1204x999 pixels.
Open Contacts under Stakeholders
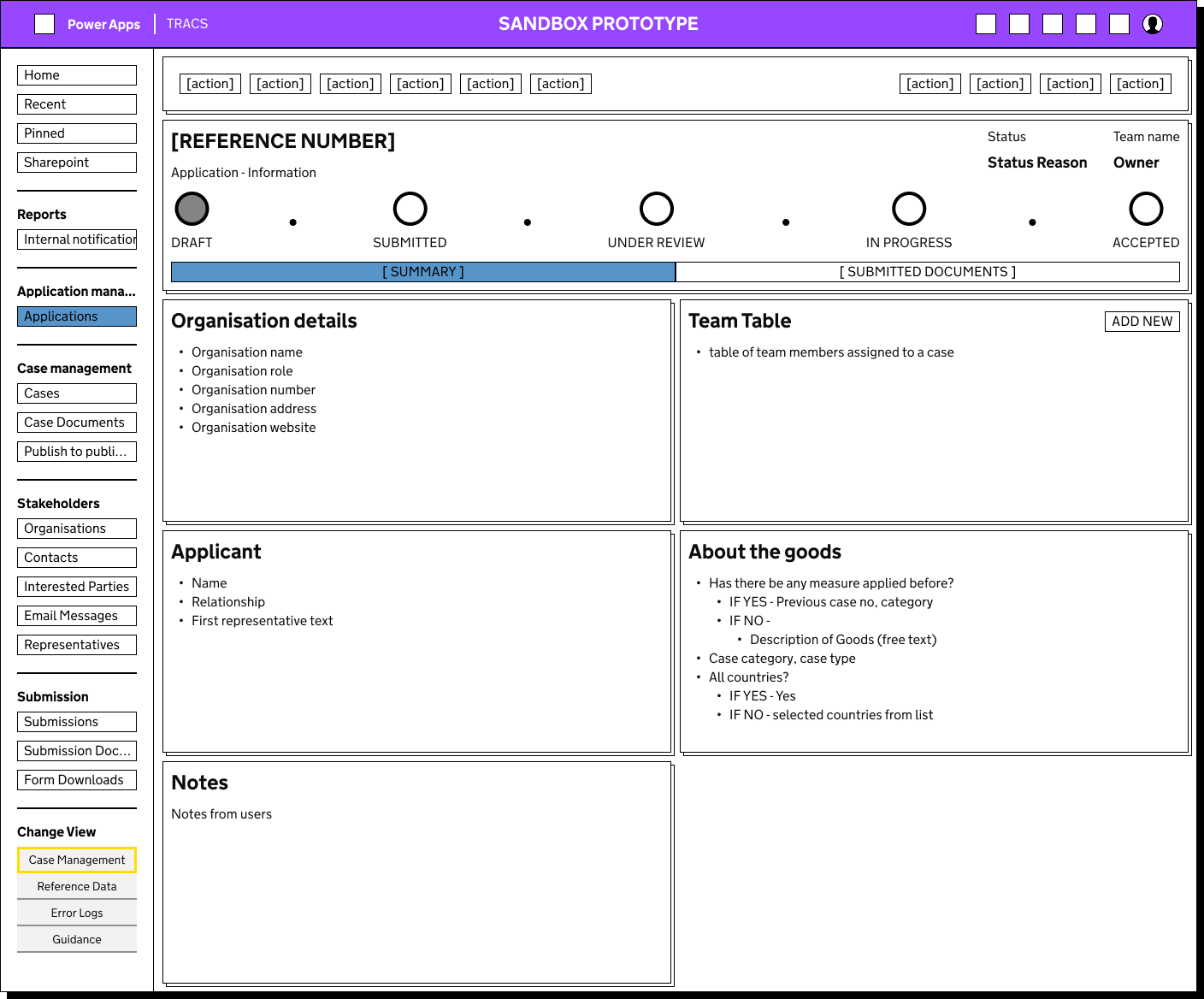tap(77, 558)
